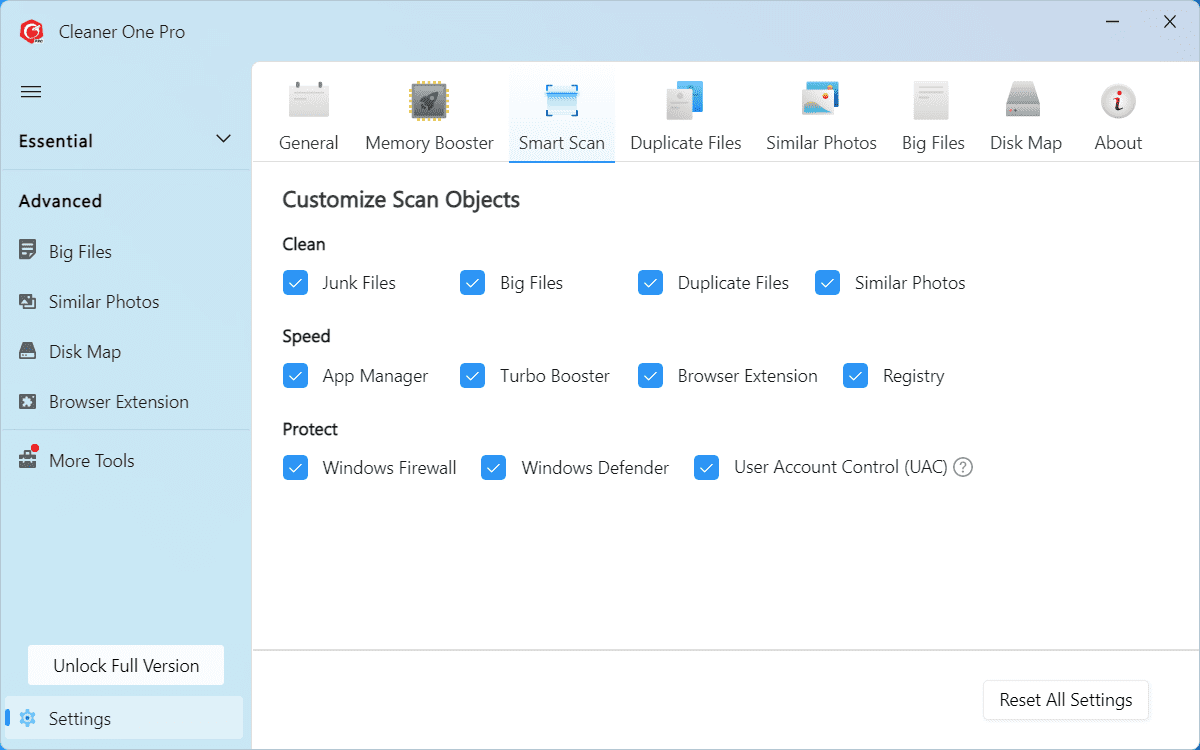Click the About info icon
This screenshot has width=1200, height=750.
[1118, 101]
